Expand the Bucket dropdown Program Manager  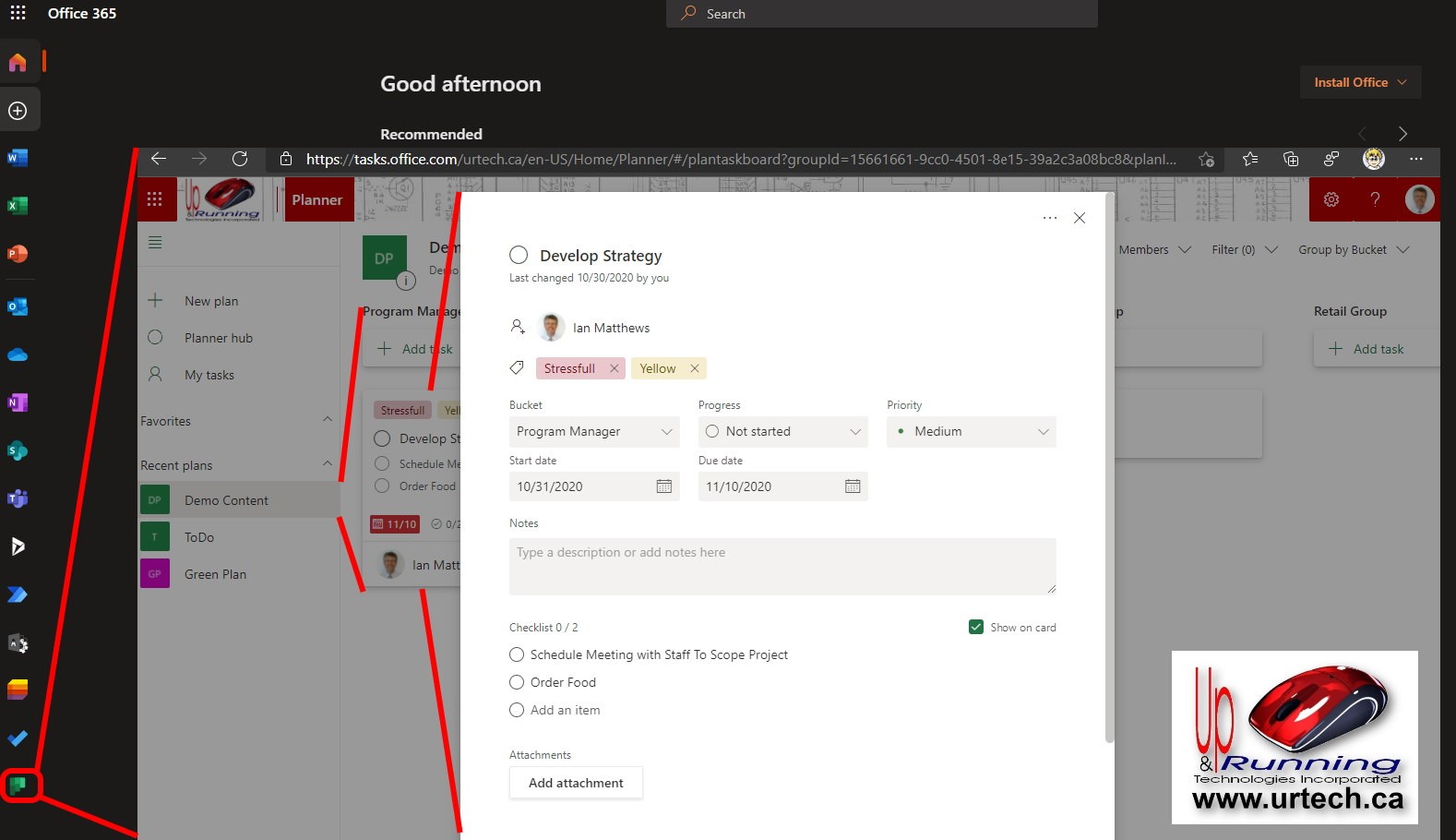pyautogui.click(x=593, y=432)
